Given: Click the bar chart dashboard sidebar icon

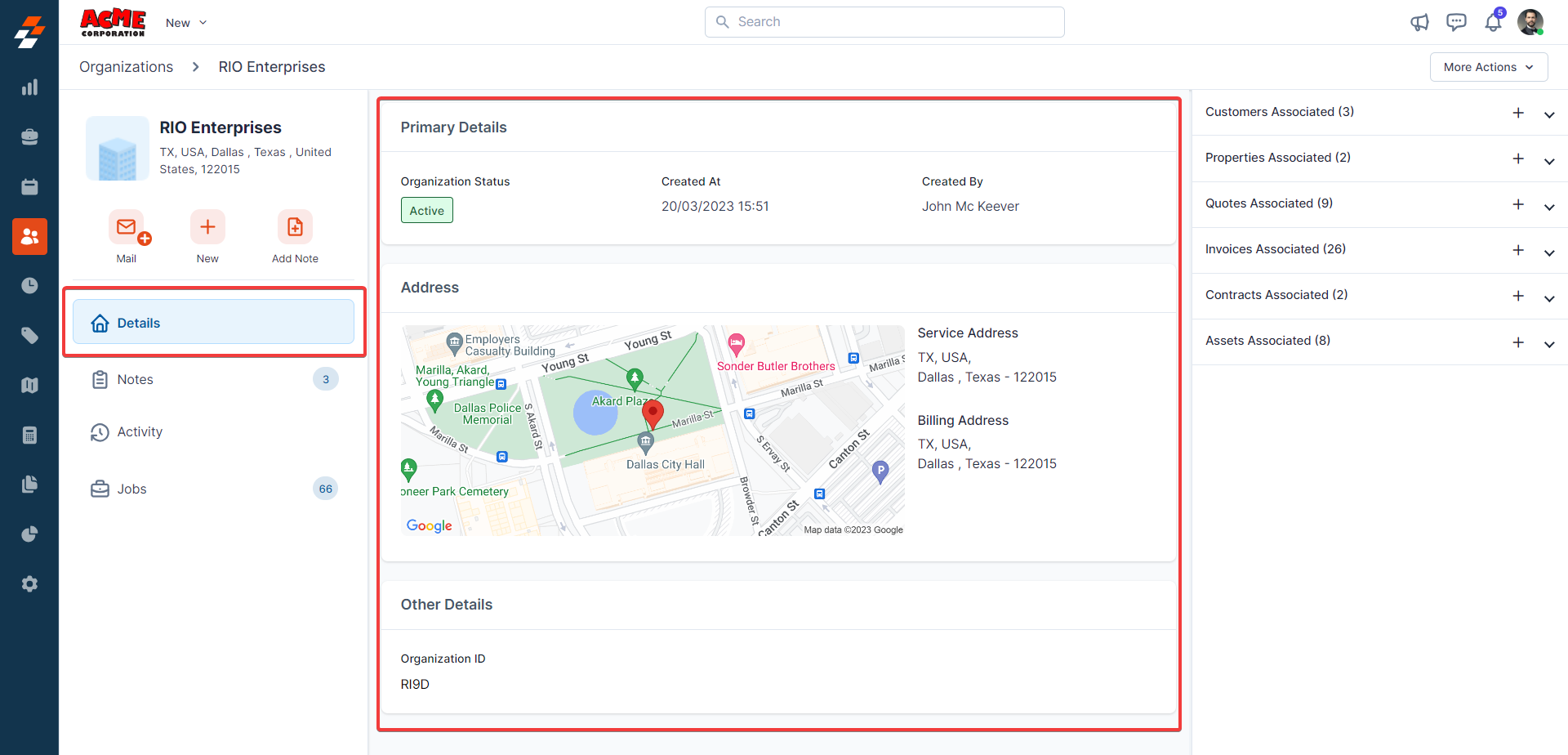Looking at the screenshot, I should point(29,87).
